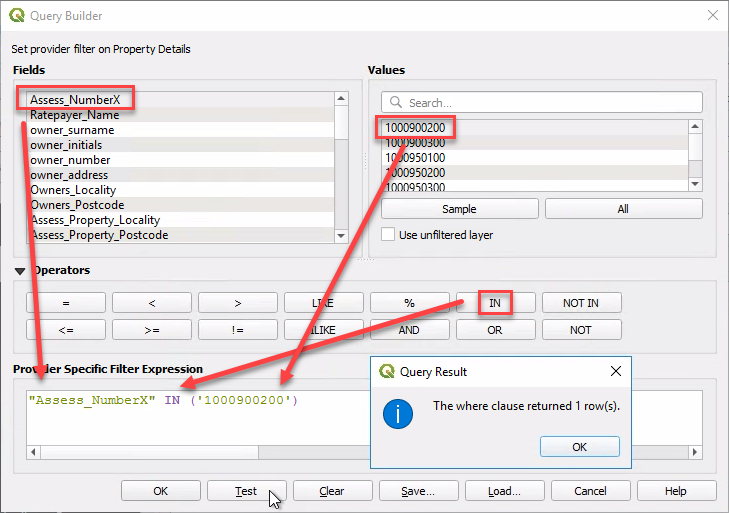The width and height of the screenshot is (729, 513).
Task: Select the Owners_Postcode field
Action: tap(180, 205)
